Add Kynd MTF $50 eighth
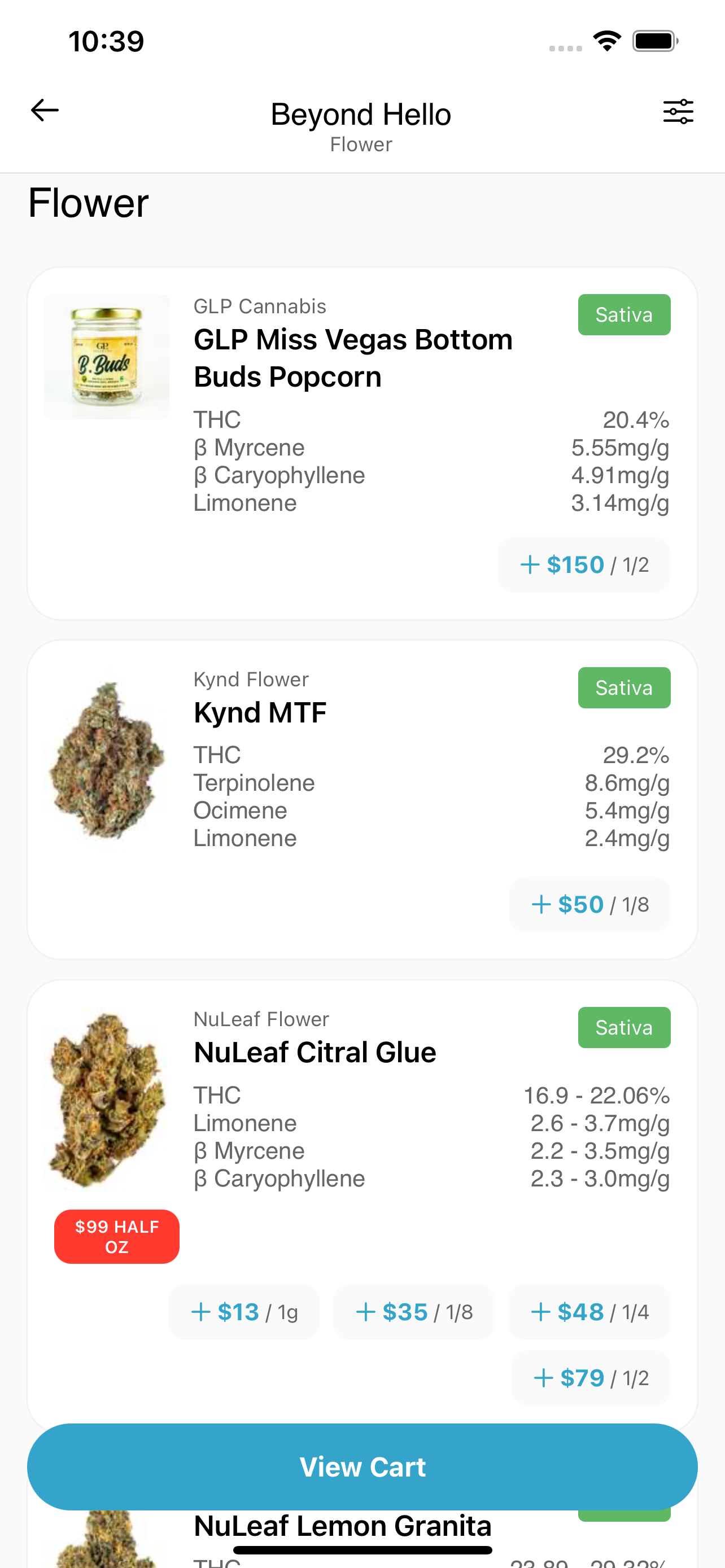The image size is (725, 1568). (589, 905)
